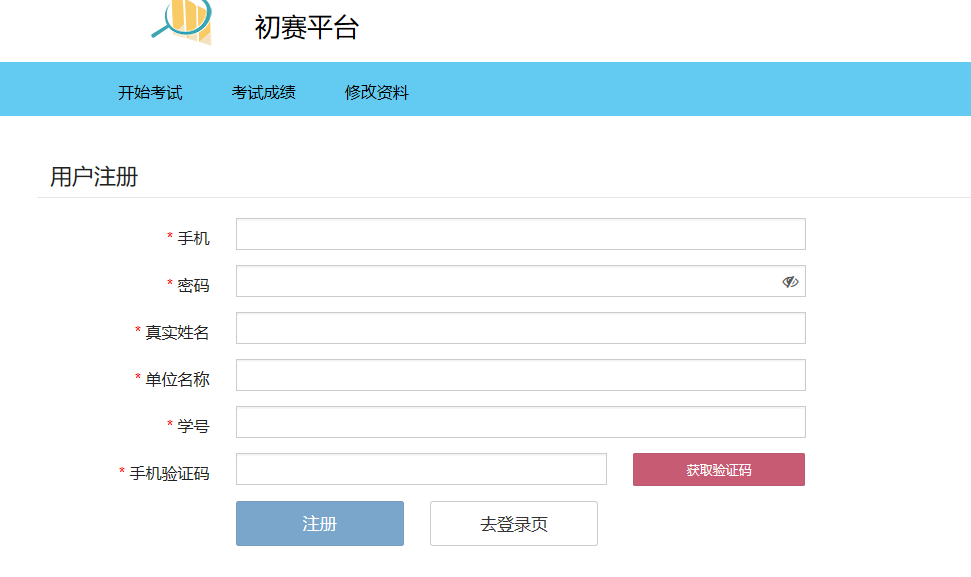Click the 获取验证码 button
This screenshot has width=971, height=577.
[719, 469]
